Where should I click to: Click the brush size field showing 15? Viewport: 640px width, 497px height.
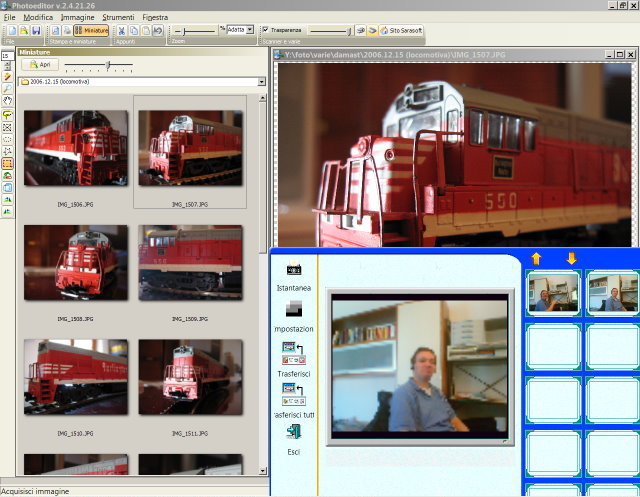click(6, 55)
